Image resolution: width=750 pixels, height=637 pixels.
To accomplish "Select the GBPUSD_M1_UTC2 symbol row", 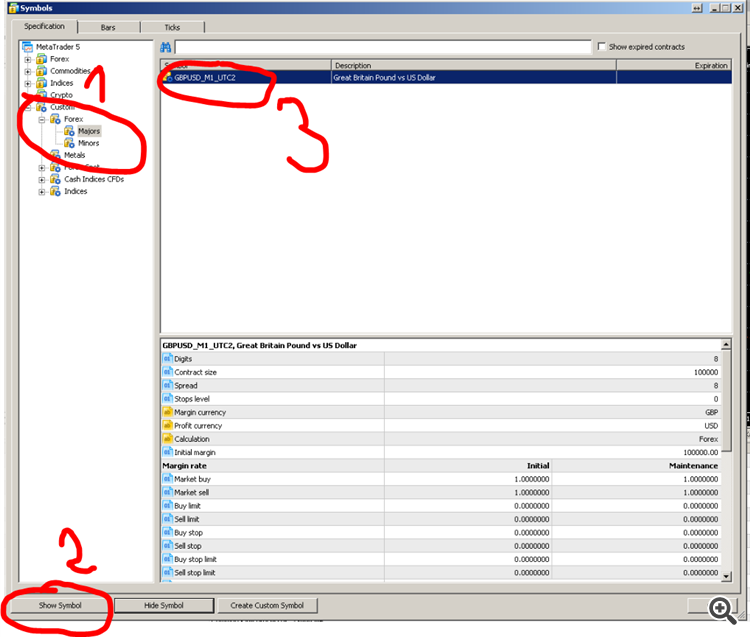I will (446, 77).
